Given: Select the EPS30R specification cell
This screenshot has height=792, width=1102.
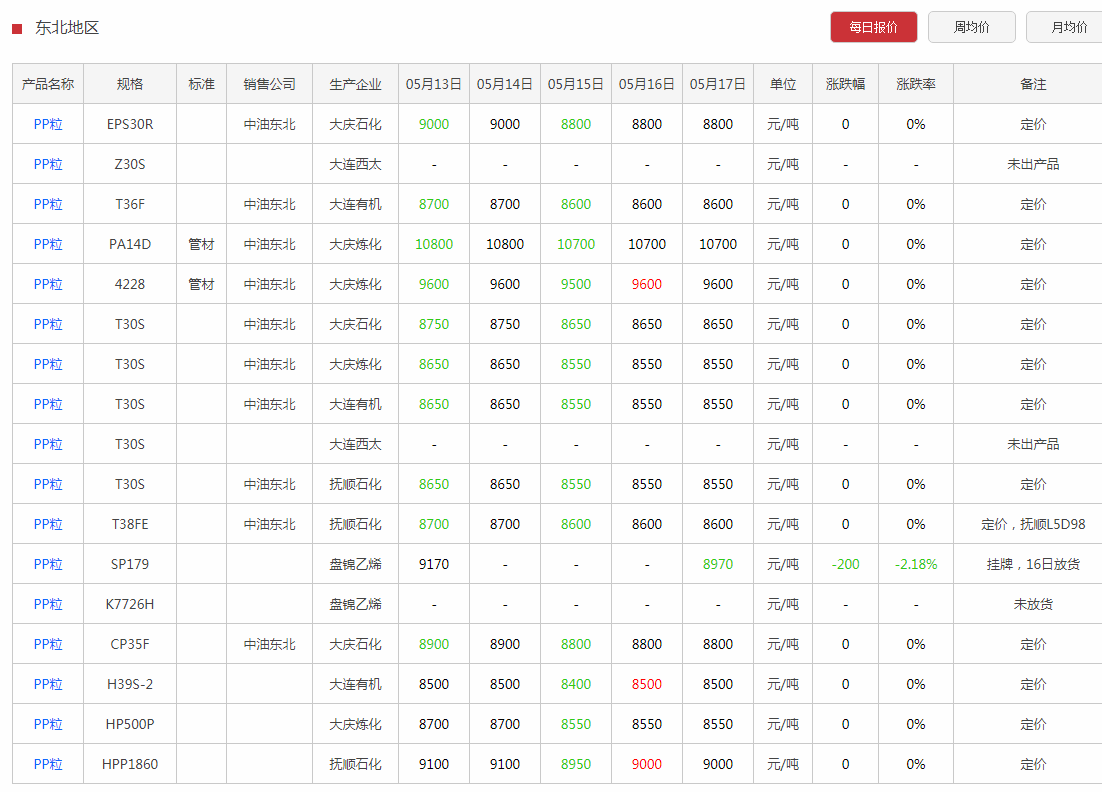Looking at the screenshot, I should pyautogui.click(x=130, y=124).
